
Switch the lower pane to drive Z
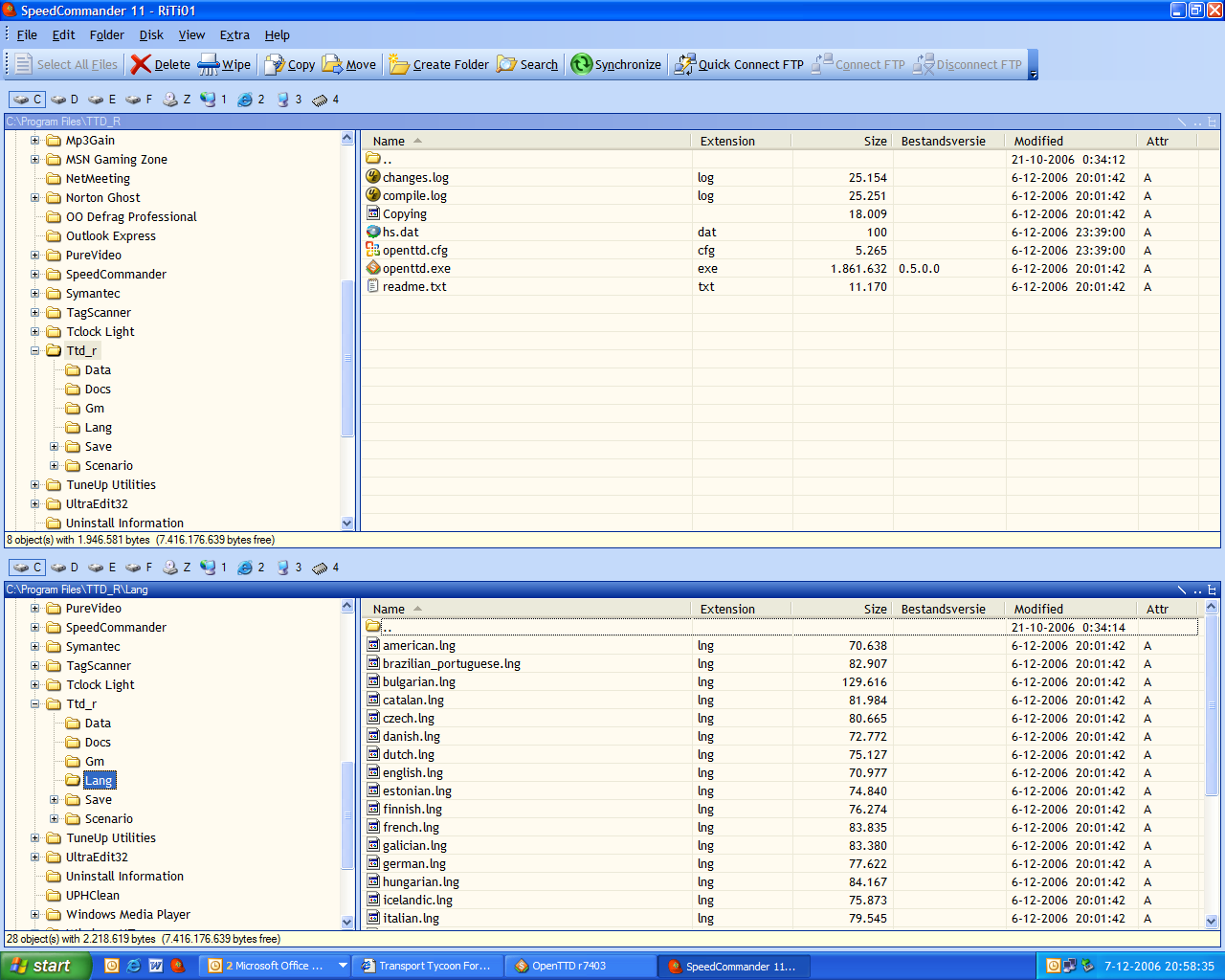point(176,568)
